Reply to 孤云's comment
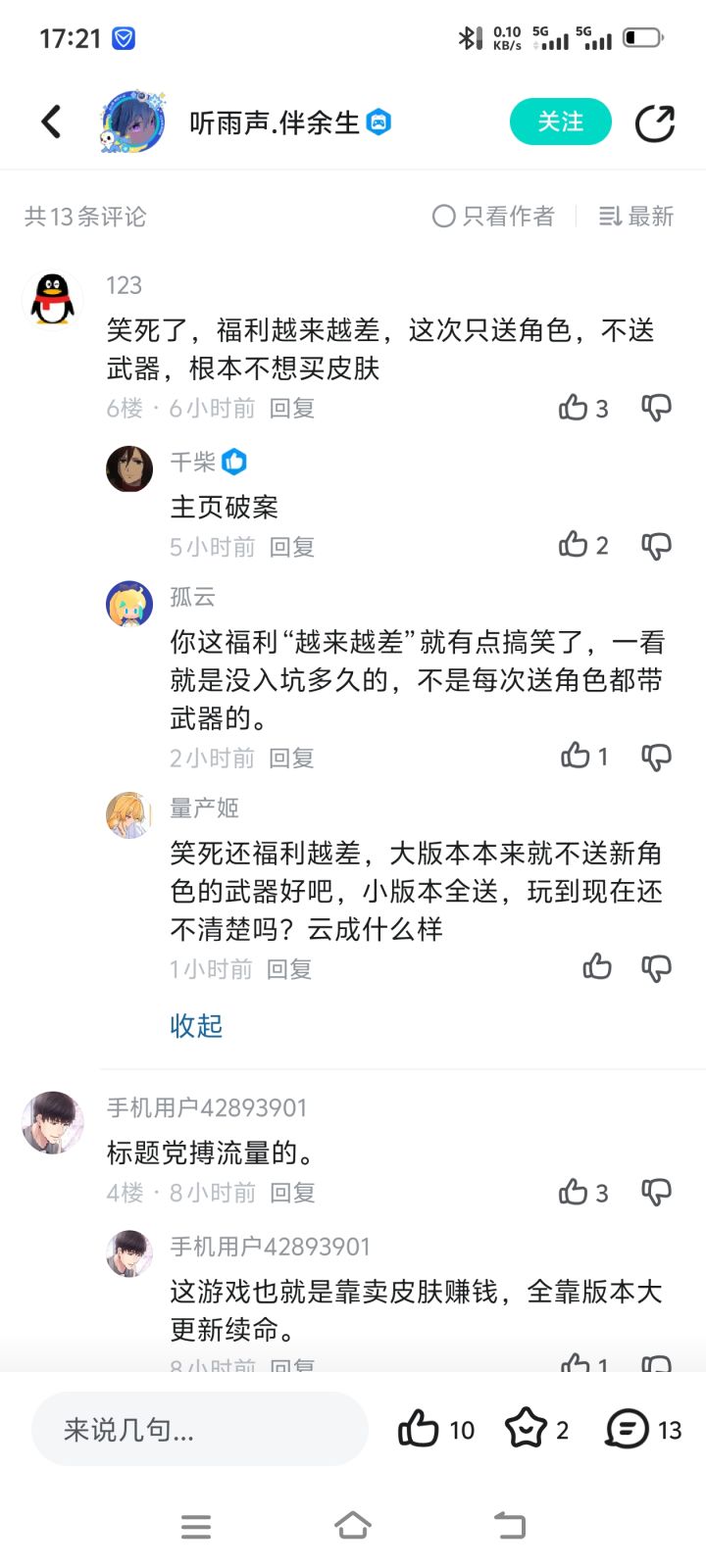Screen dimensions: 706x1568 coord(291,758)
